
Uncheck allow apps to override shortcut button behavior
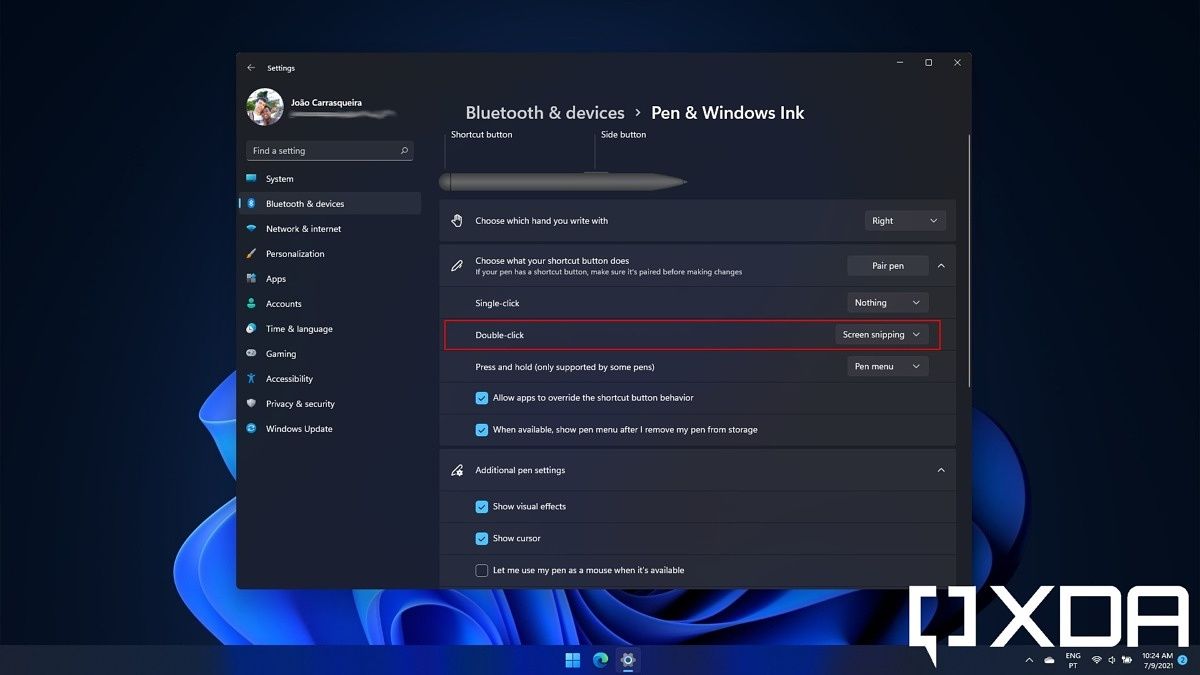coord(481,397)
